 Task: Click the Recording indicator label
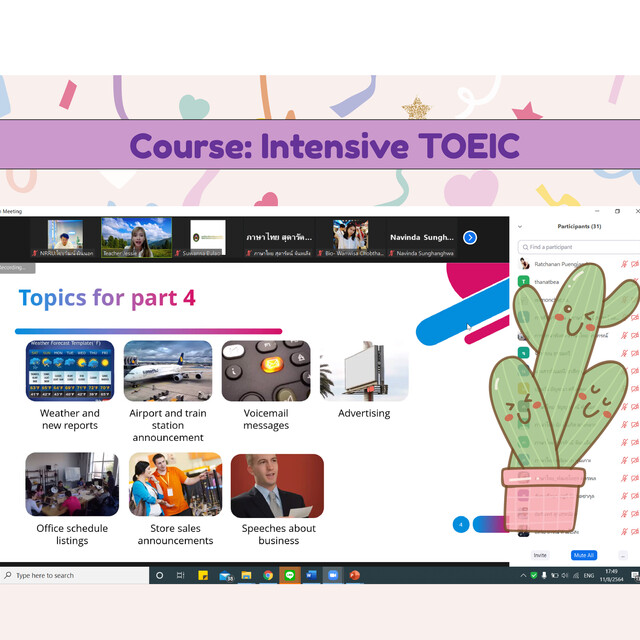[x=17, y=268]
